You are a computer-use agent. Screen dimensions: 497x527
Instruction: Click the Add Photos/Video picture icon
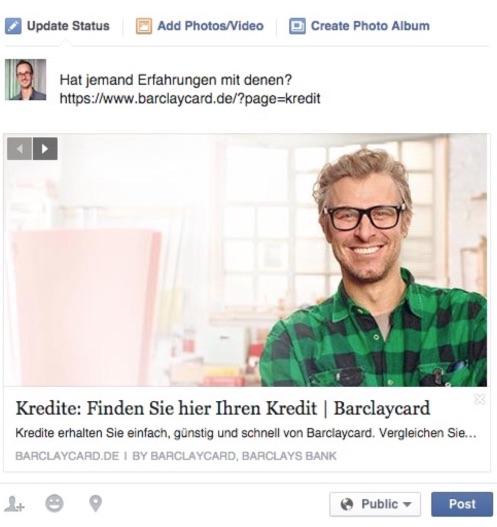[x=144, y=26]
